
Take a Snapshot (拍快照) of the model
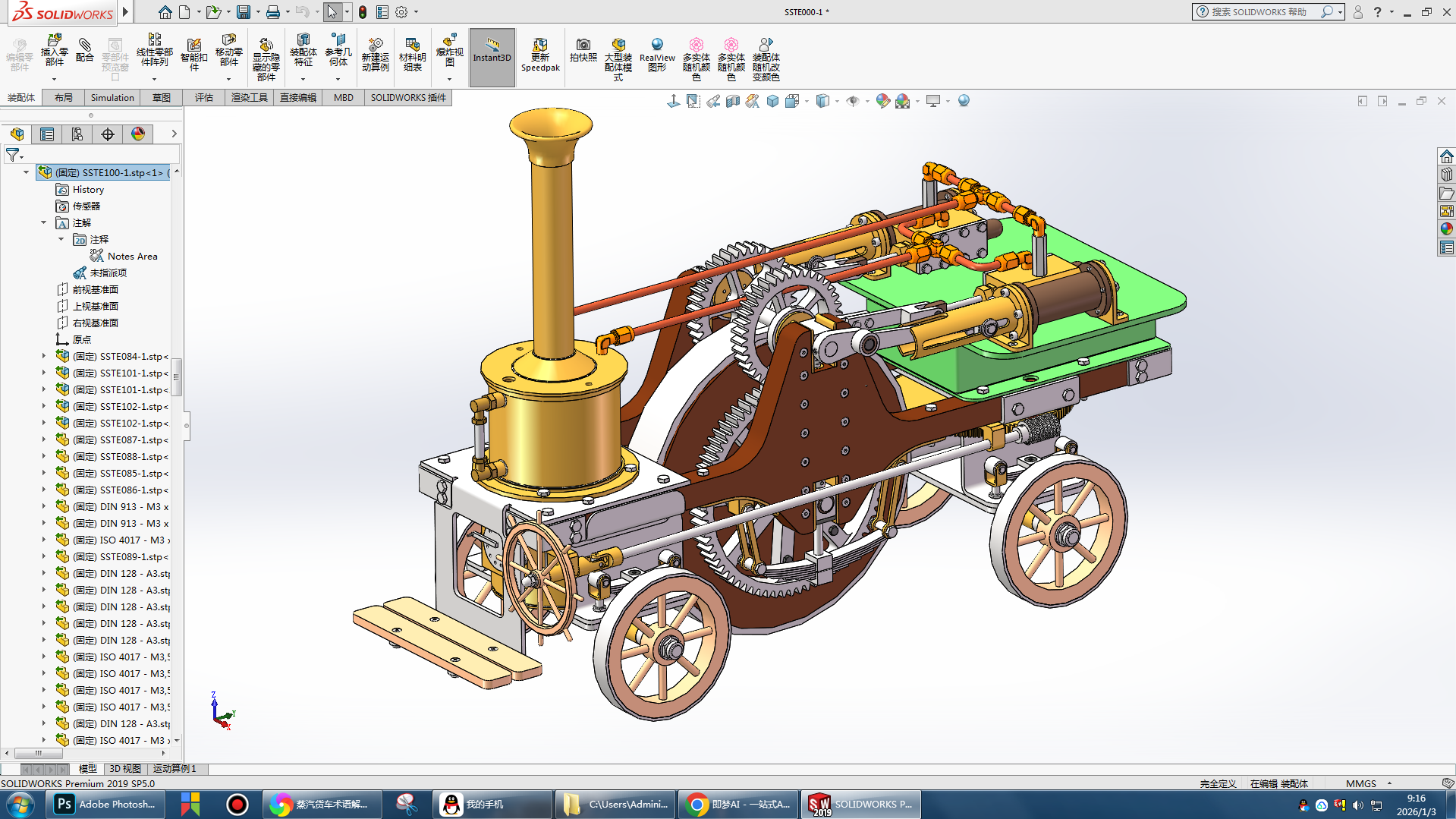[x=583, y=50]
